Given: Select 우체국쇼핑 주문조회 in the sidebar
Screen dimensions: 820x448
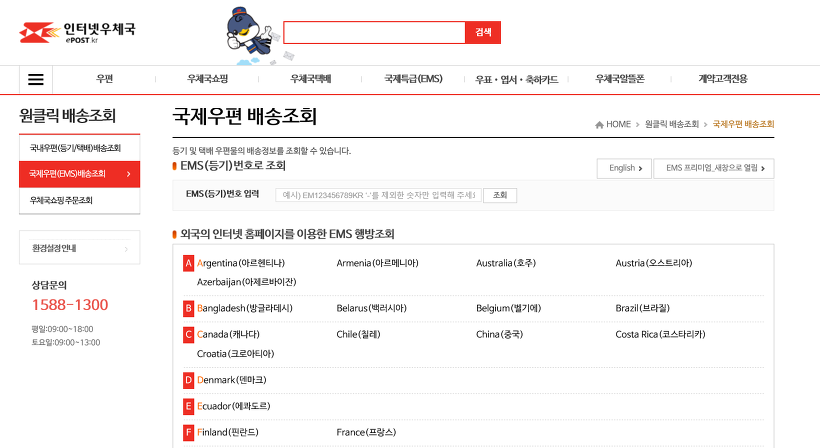Looking at the screenshot, I should click(x=79, y=200).
